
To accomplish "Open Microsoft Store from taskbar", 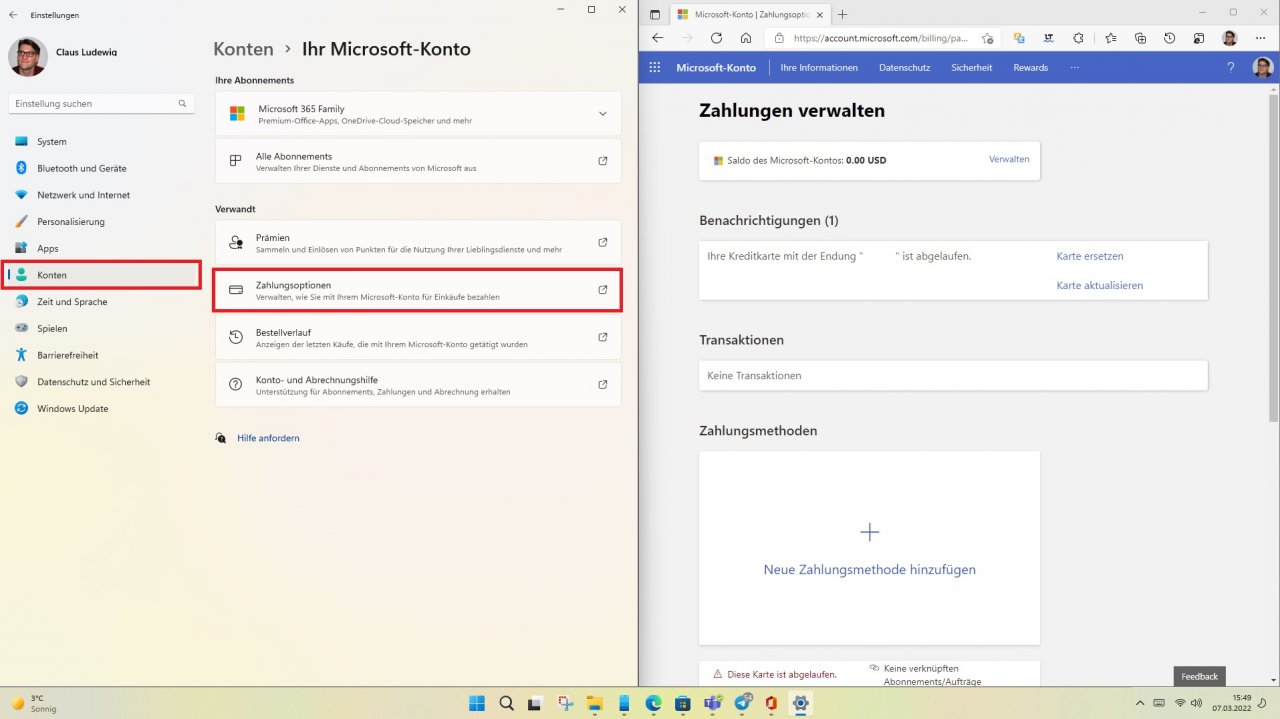I will [683, 703].
